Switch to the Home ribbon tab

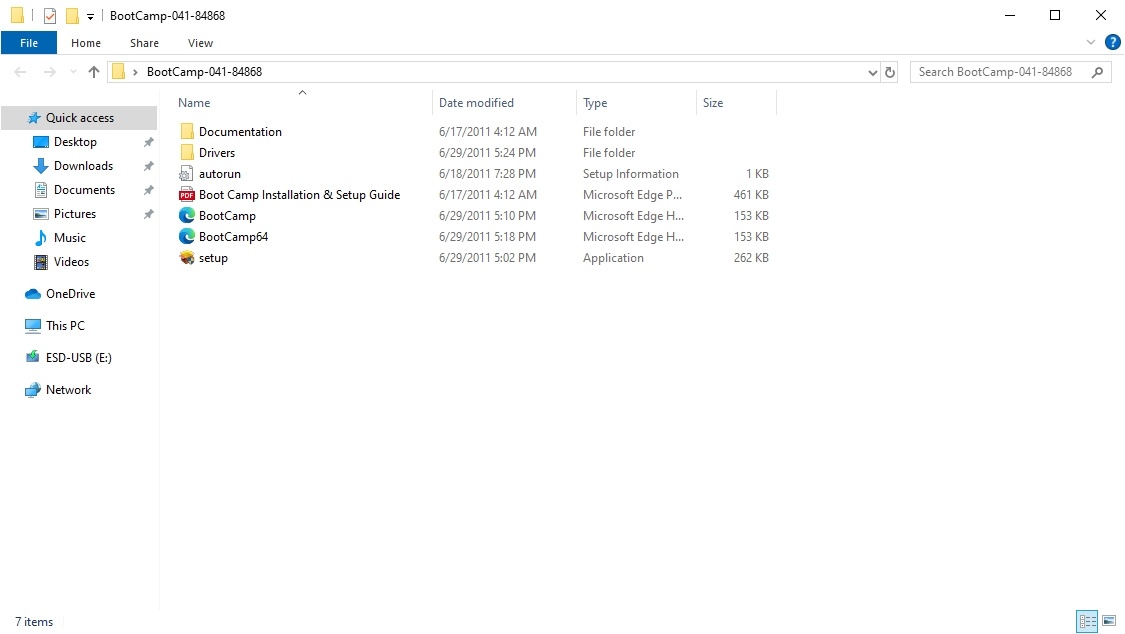point(86,43)
